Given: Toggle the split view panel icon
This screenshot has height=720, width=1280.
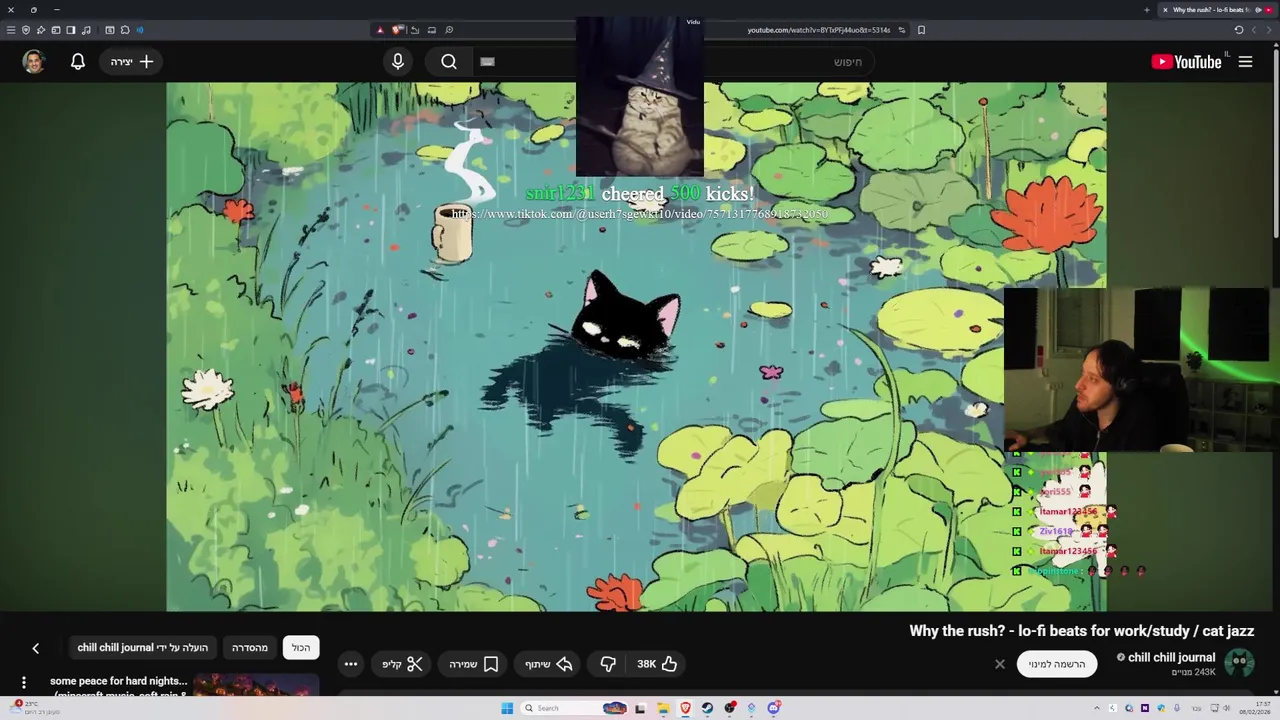Looking at the screenshot, I should [71, 30].
